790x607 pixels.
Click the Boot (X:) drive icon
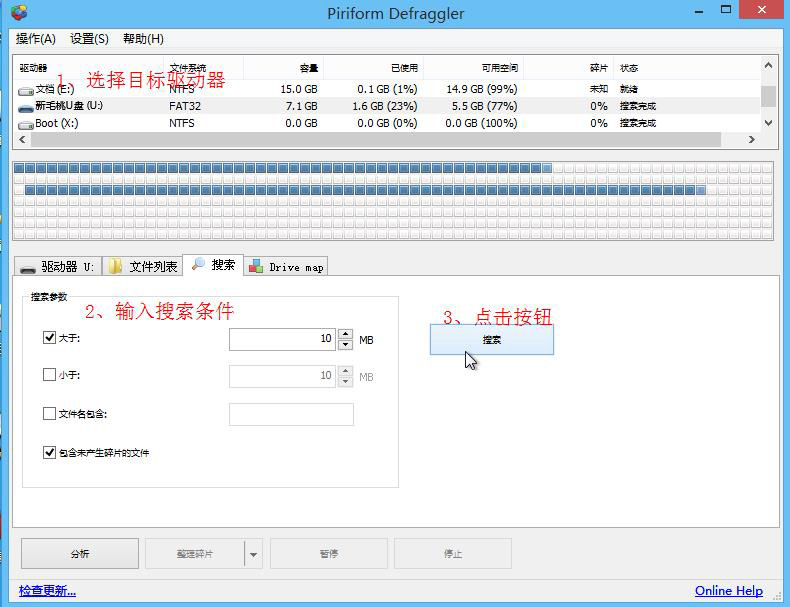[x=26, y=125]
